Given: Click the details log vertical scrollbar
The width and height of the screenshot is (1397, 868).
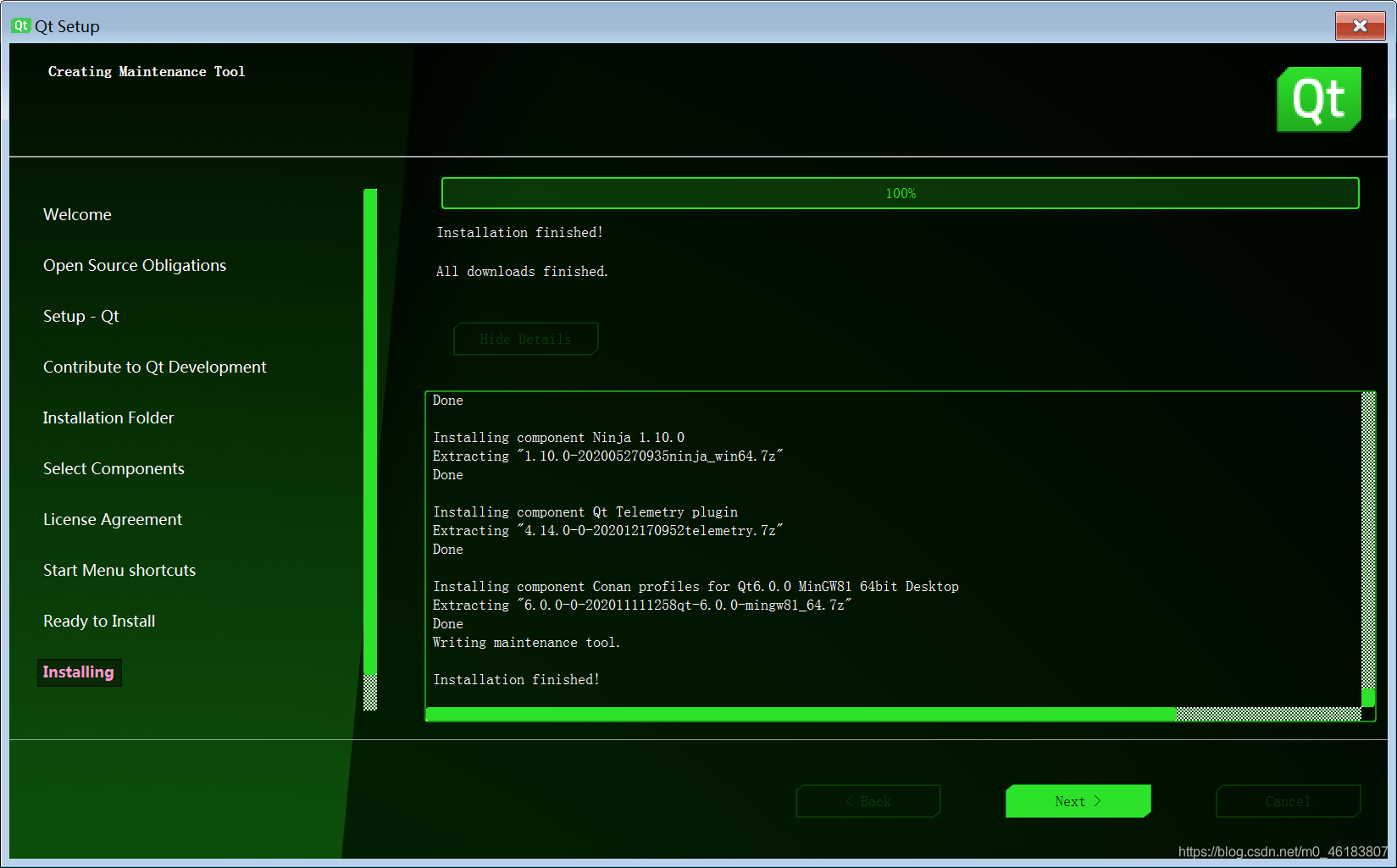Looking at the screenshot, I should [1368, 549].
